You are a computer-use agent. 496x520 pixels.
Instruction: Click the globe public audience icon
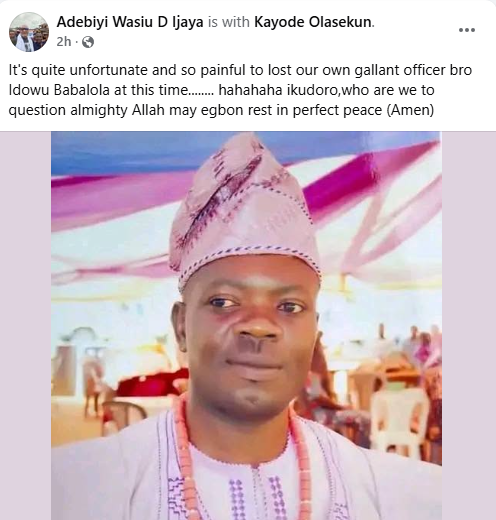[x=88, y=42]
